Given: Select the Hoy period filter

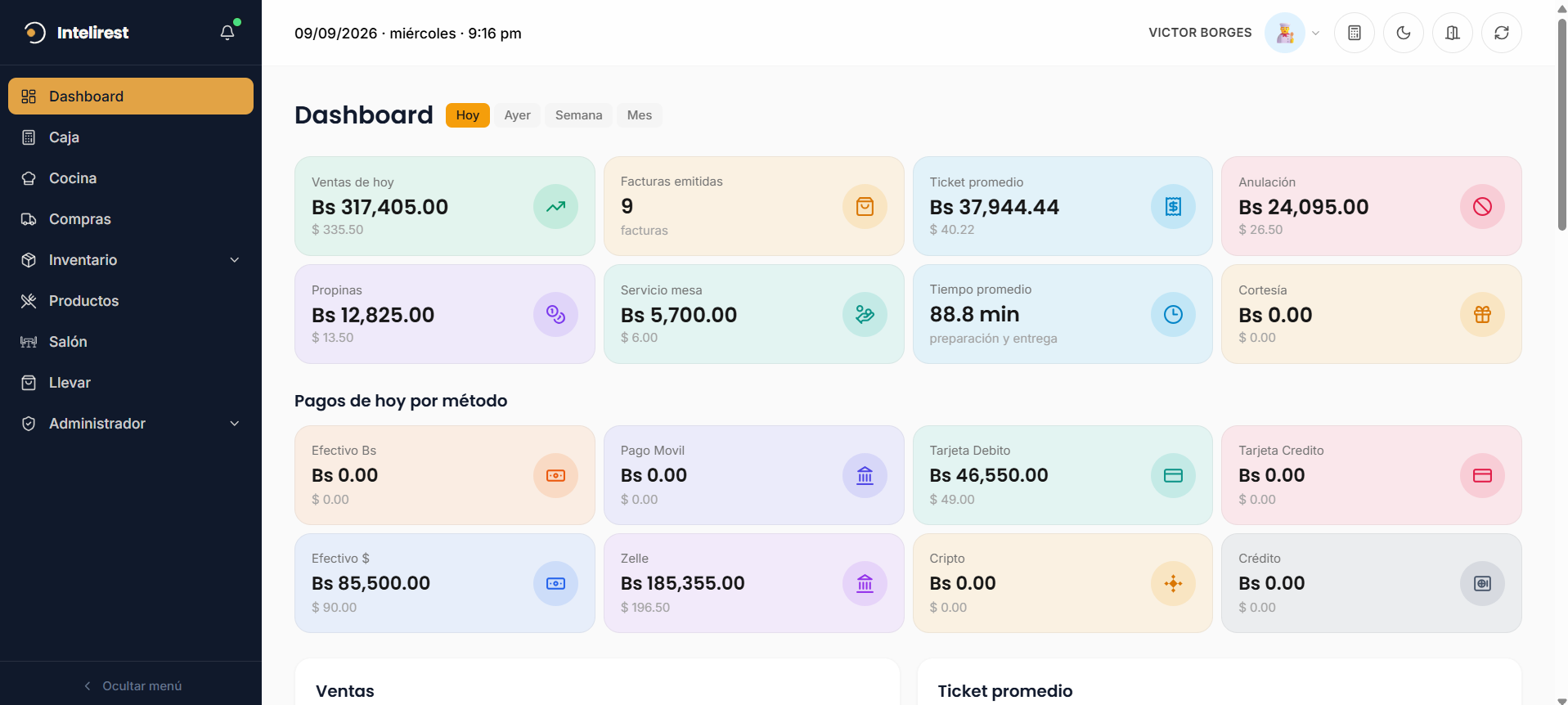Looking at the screenshot, I should coord(468,115).
